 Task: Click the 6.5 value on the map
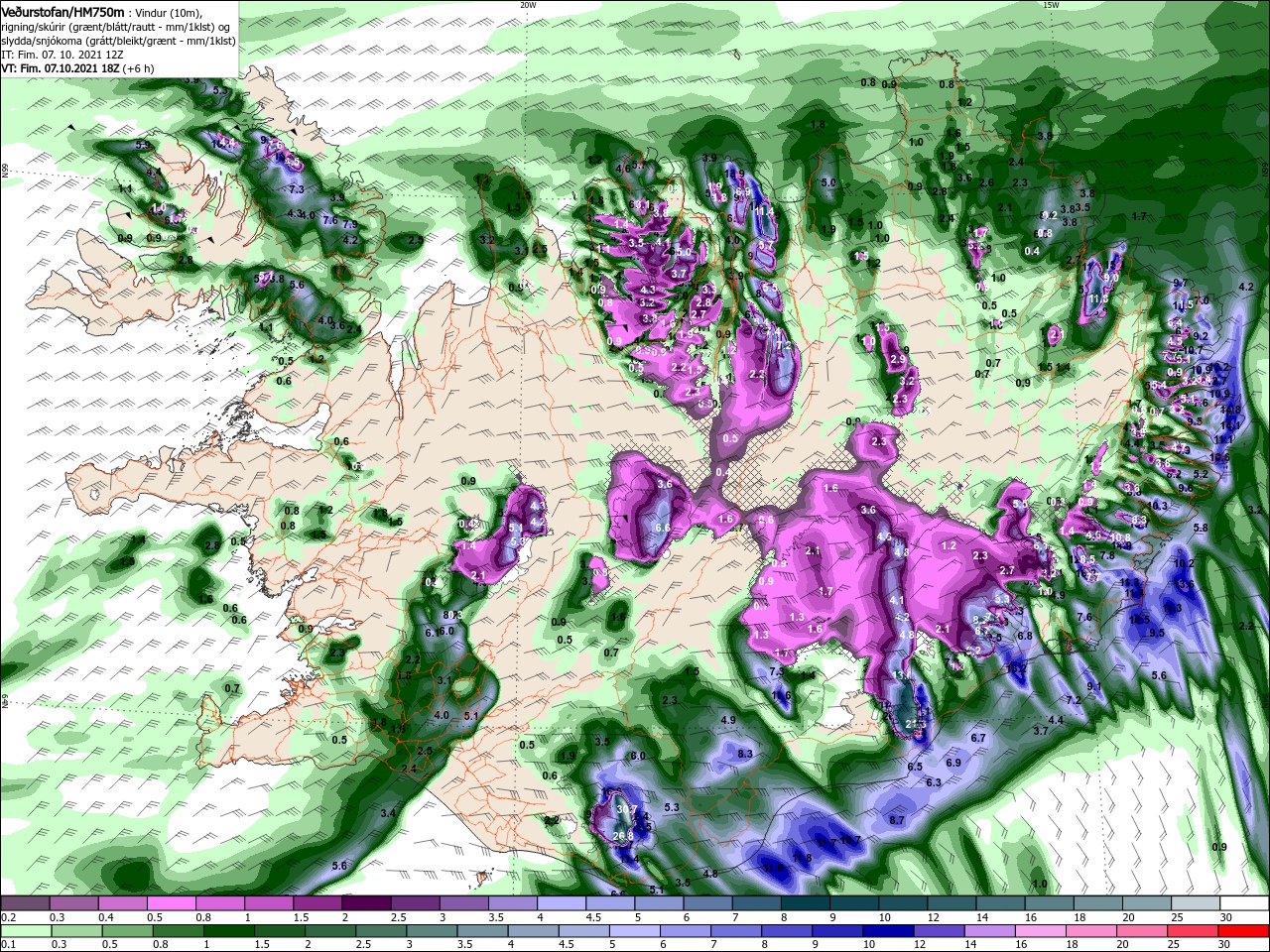click(x=916, y=767)
